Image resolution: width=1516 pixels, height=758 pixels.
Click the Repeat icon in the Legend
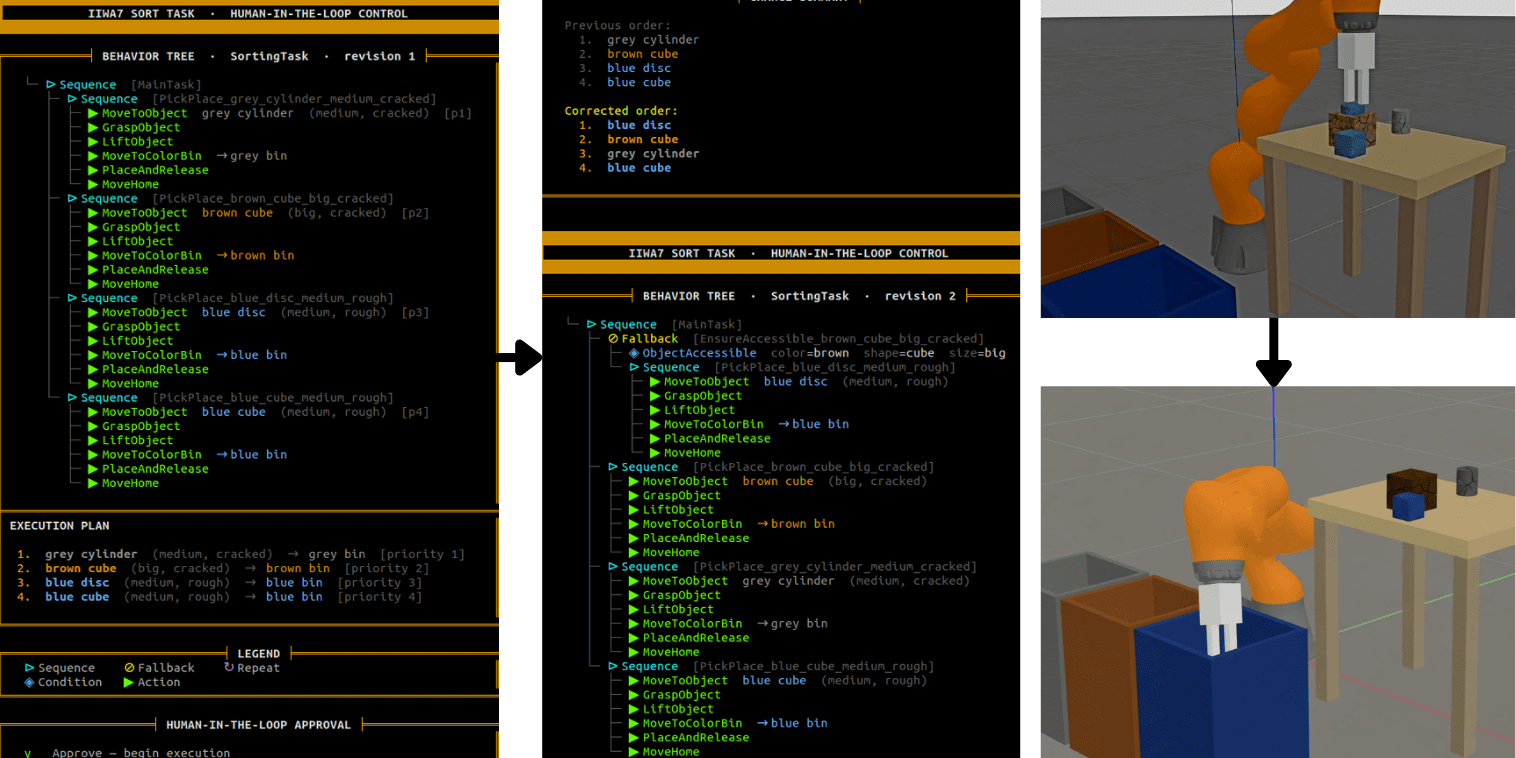point(229,668)
